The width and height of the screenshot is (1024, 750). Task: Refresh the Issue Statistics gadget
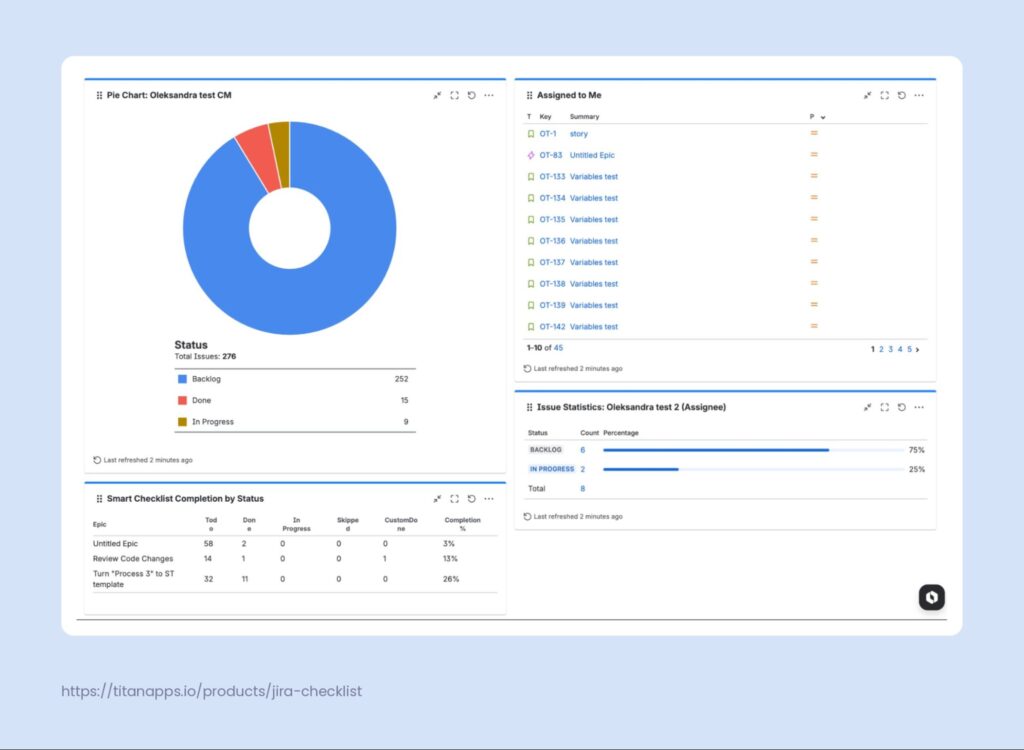(x=901, y=407)
